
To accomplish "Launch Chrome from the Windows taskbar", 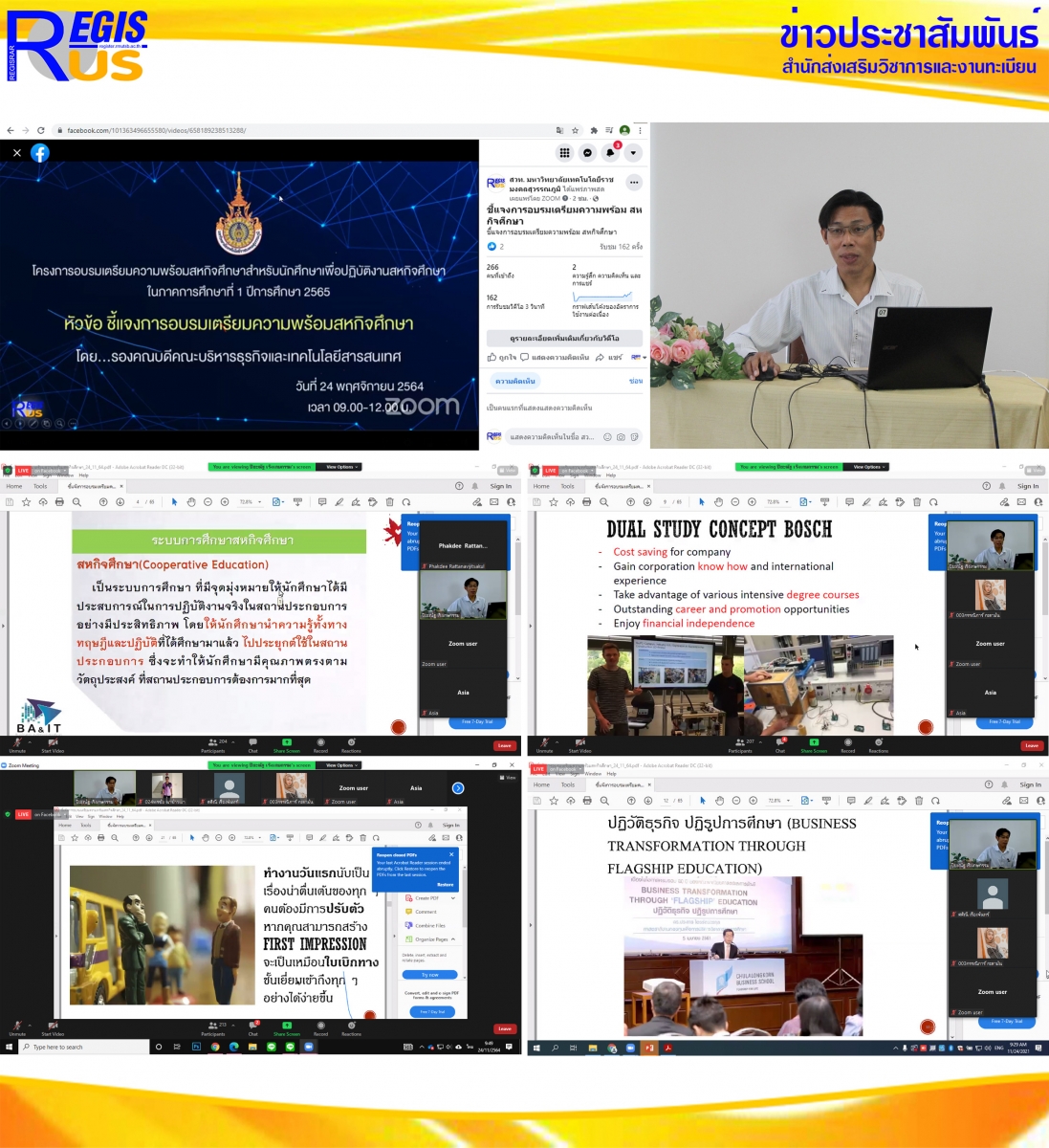I will pos(215,1047).
